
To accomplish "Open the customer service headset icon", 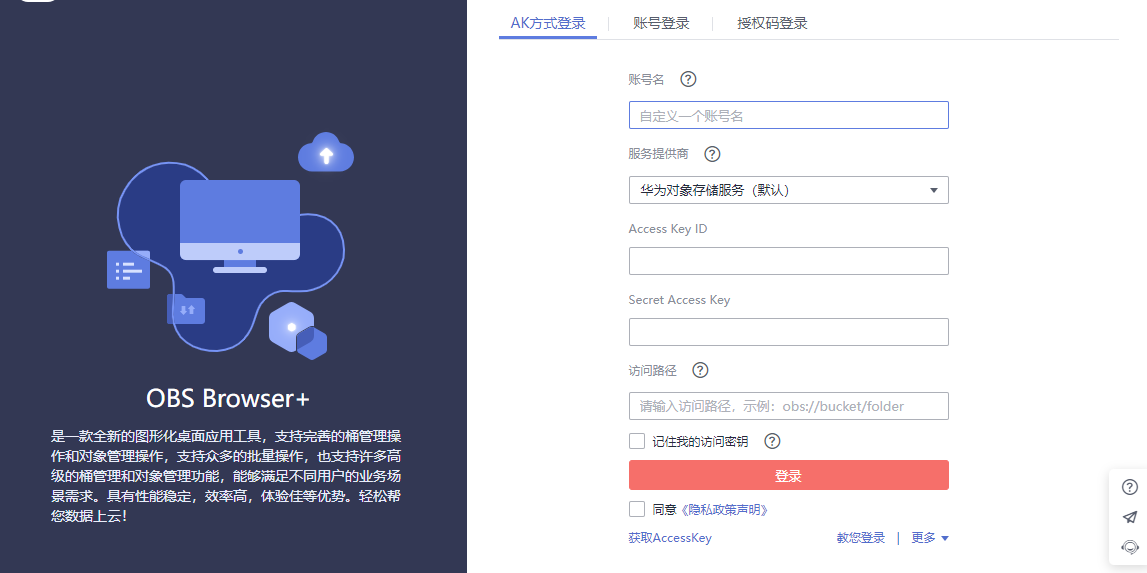I will click(x=1130, y=547).
